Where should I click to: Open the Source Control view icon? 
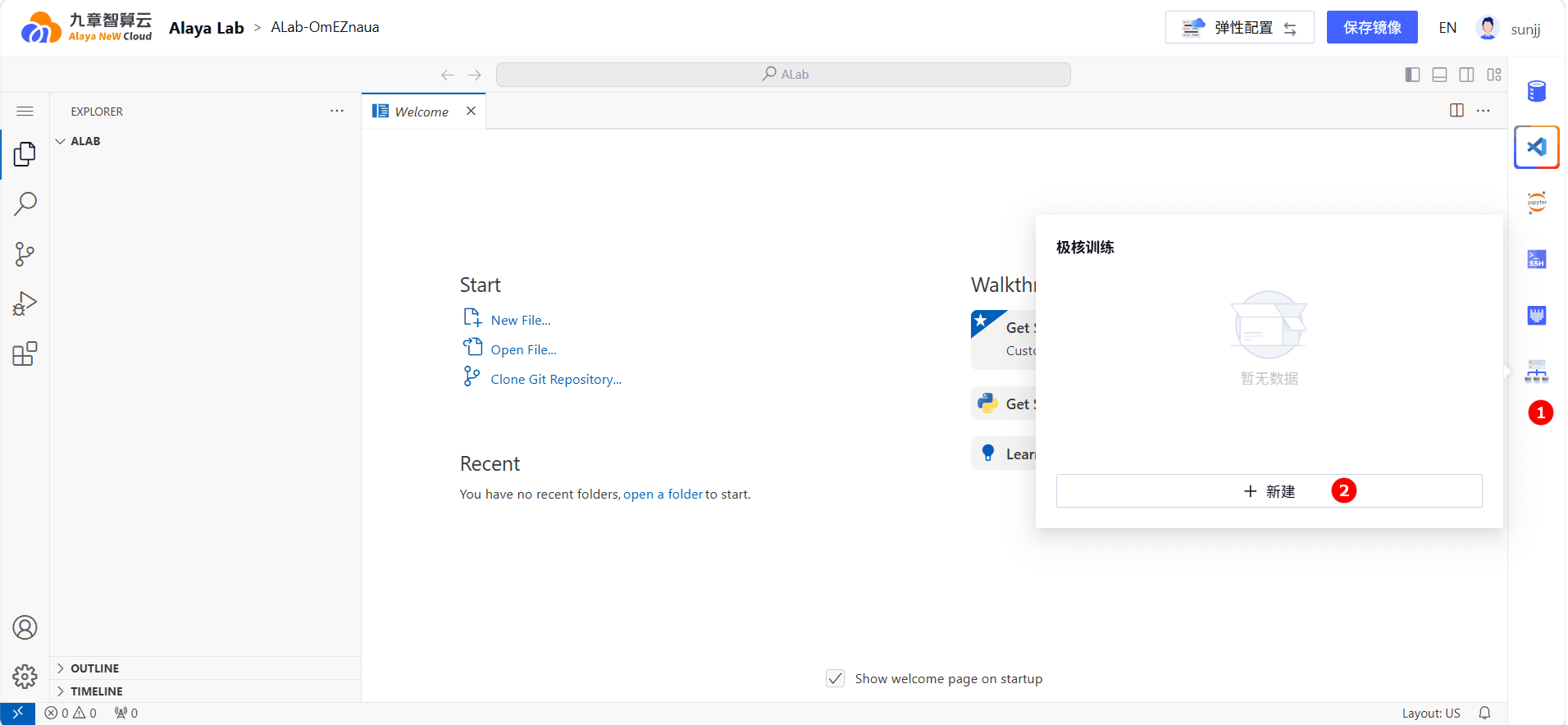tap(25, 254)
